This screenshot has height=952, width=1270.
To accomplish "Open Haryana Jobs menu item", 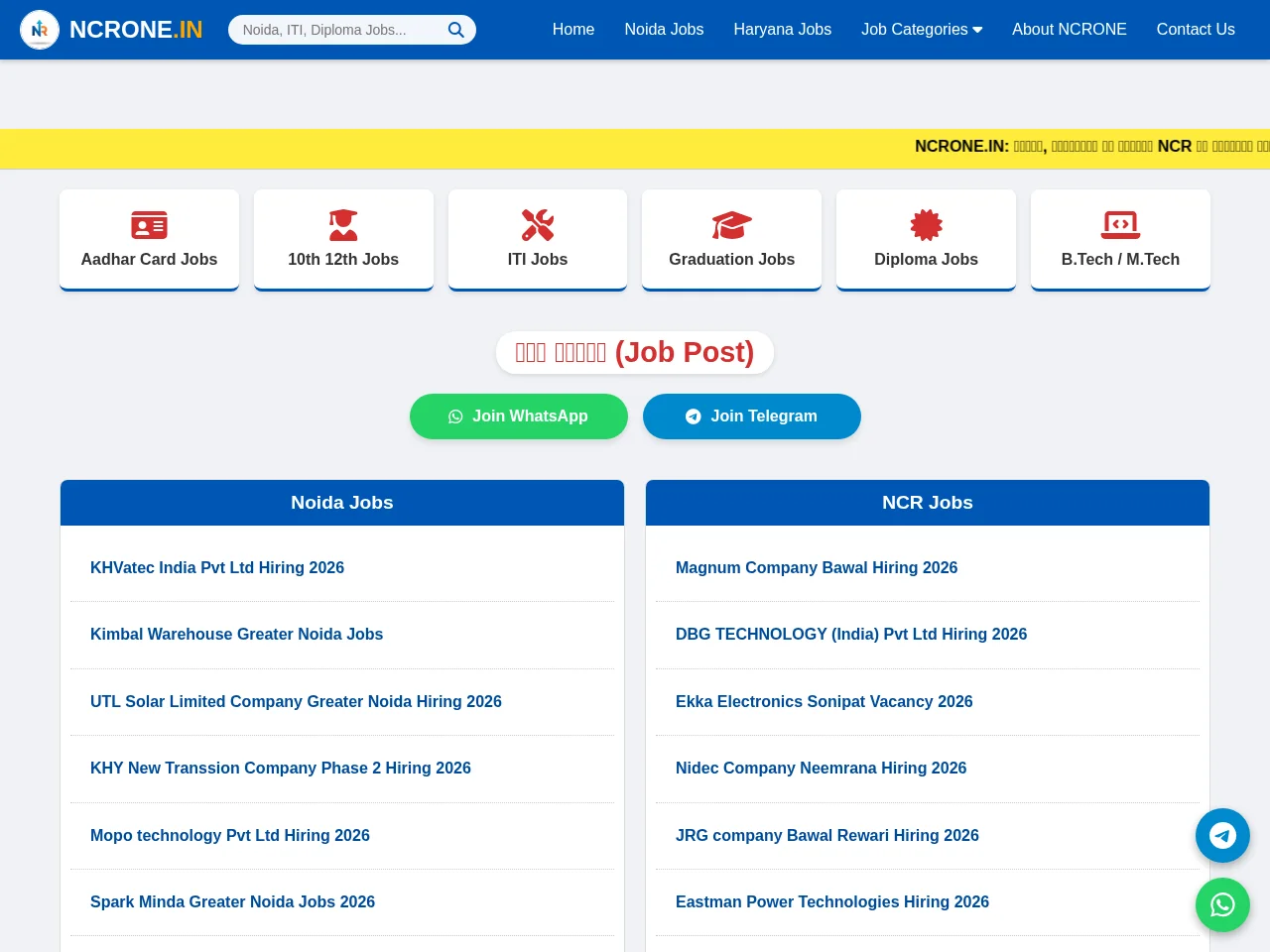I will tap(783, 30).
